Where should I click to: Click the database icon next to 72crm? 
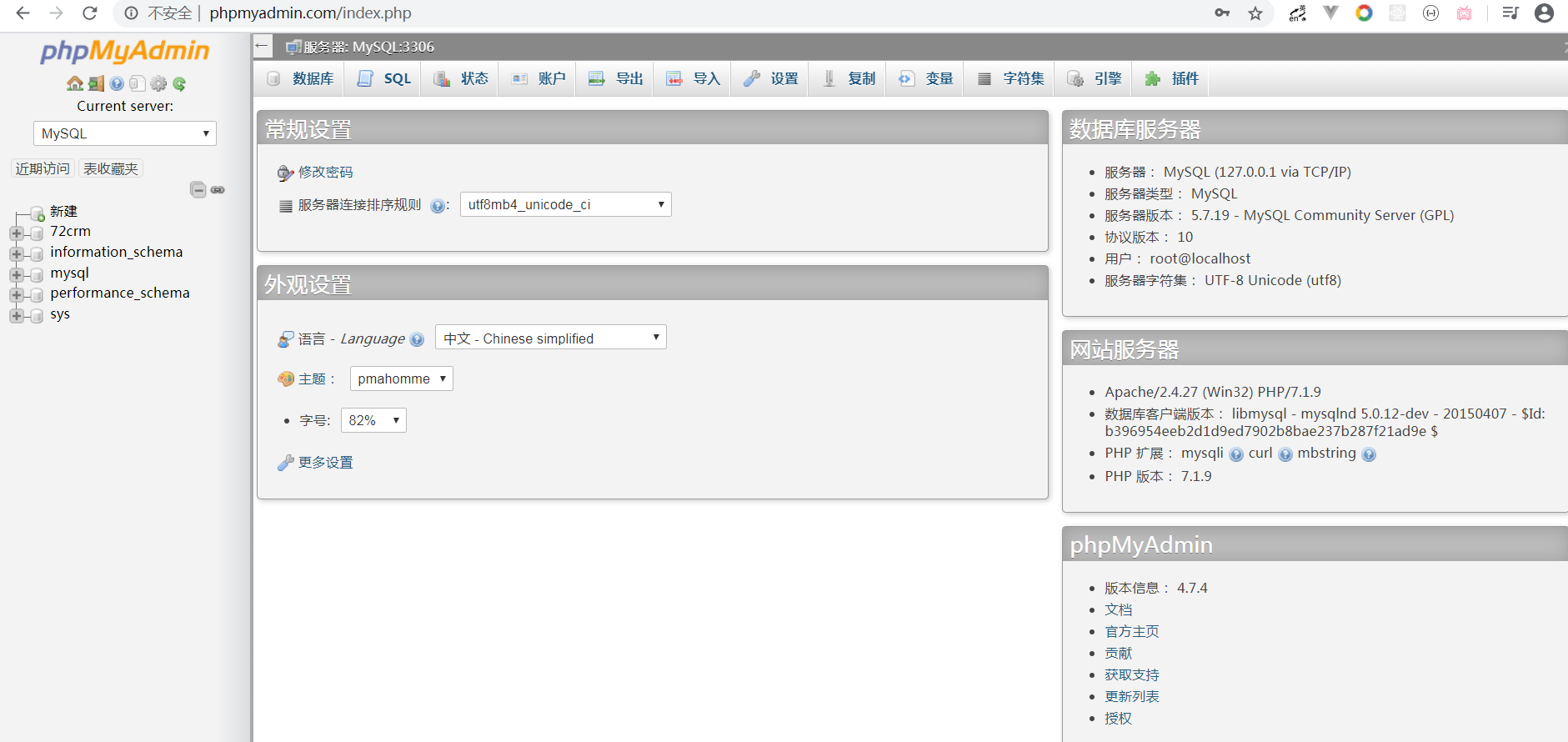[x=36, y=233]
